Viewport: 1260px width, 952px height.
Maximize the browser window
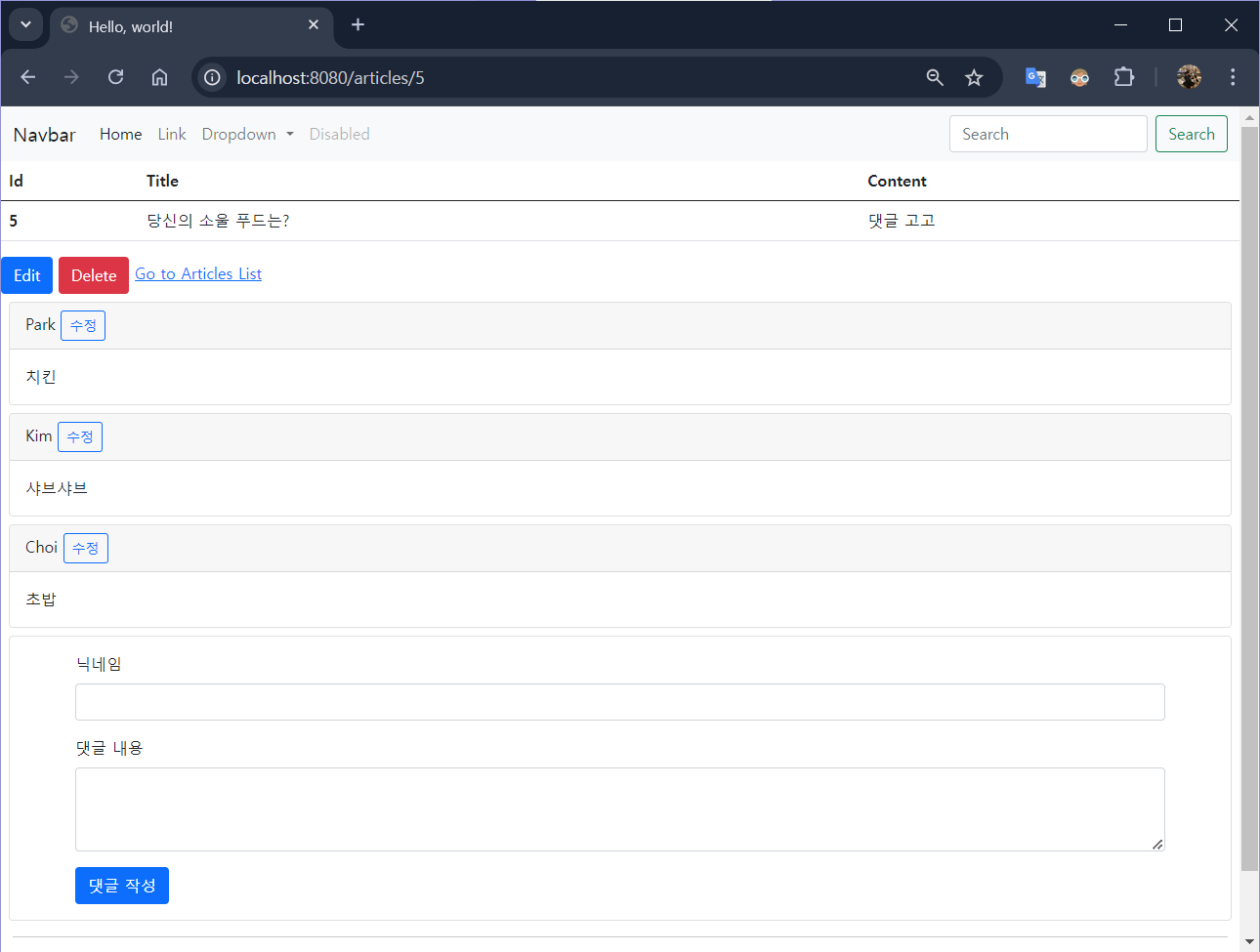point(1175,24)
